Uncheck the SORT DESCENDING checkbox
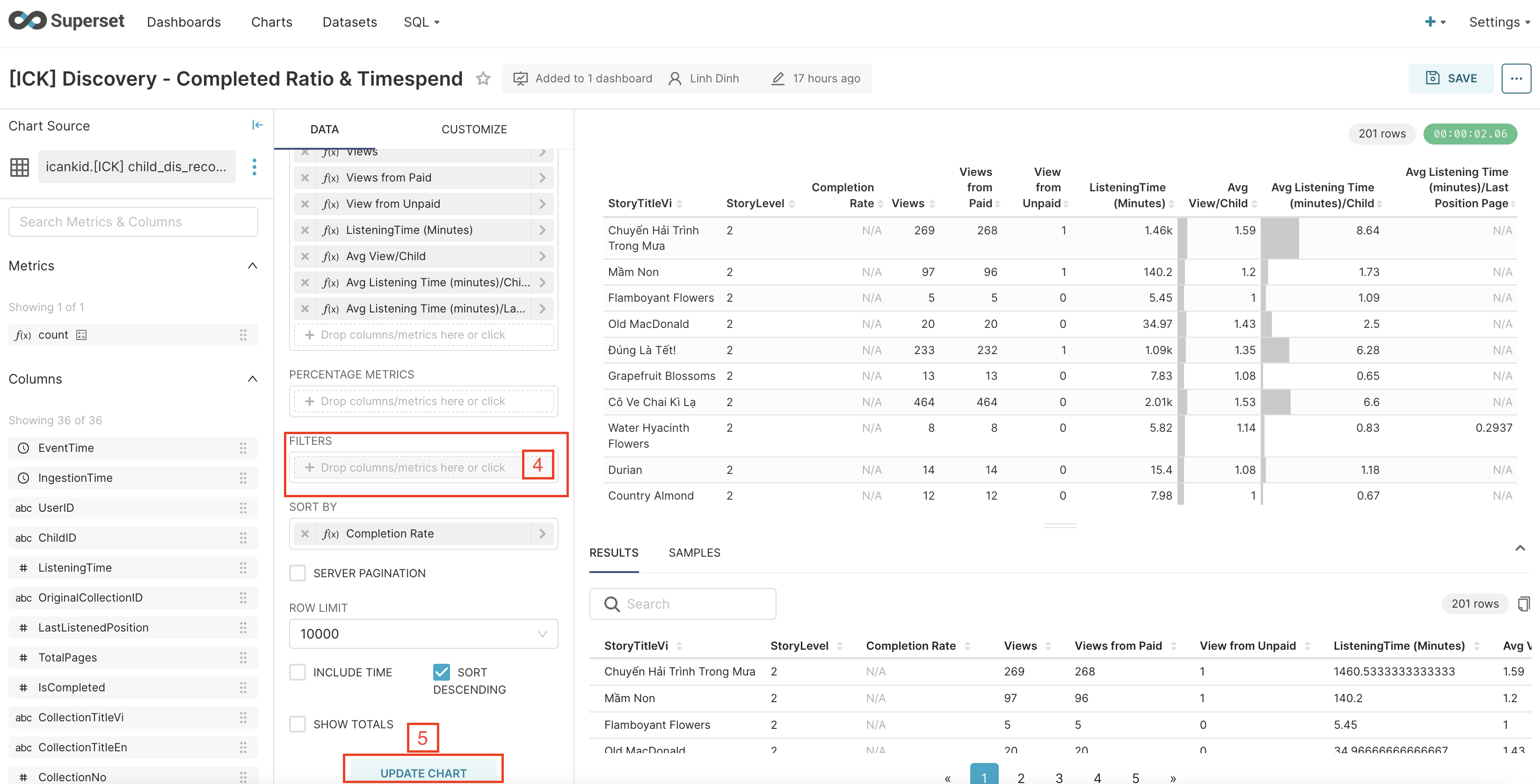The height and width of the screenshot is (784, 1540). pos(441,673)
